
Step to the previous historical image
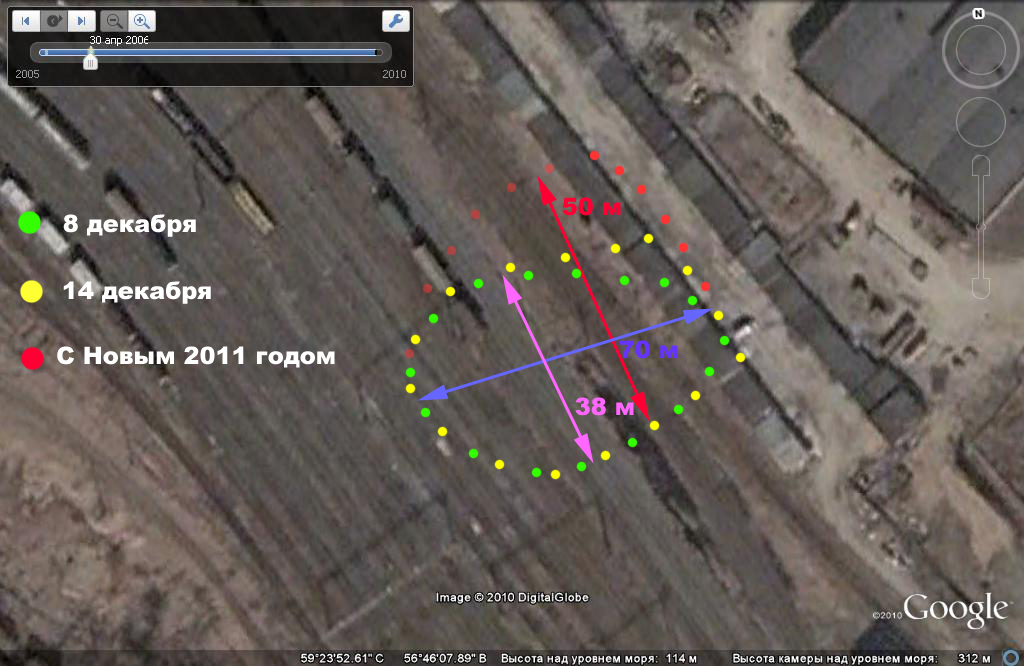click(x=26, y=20)
